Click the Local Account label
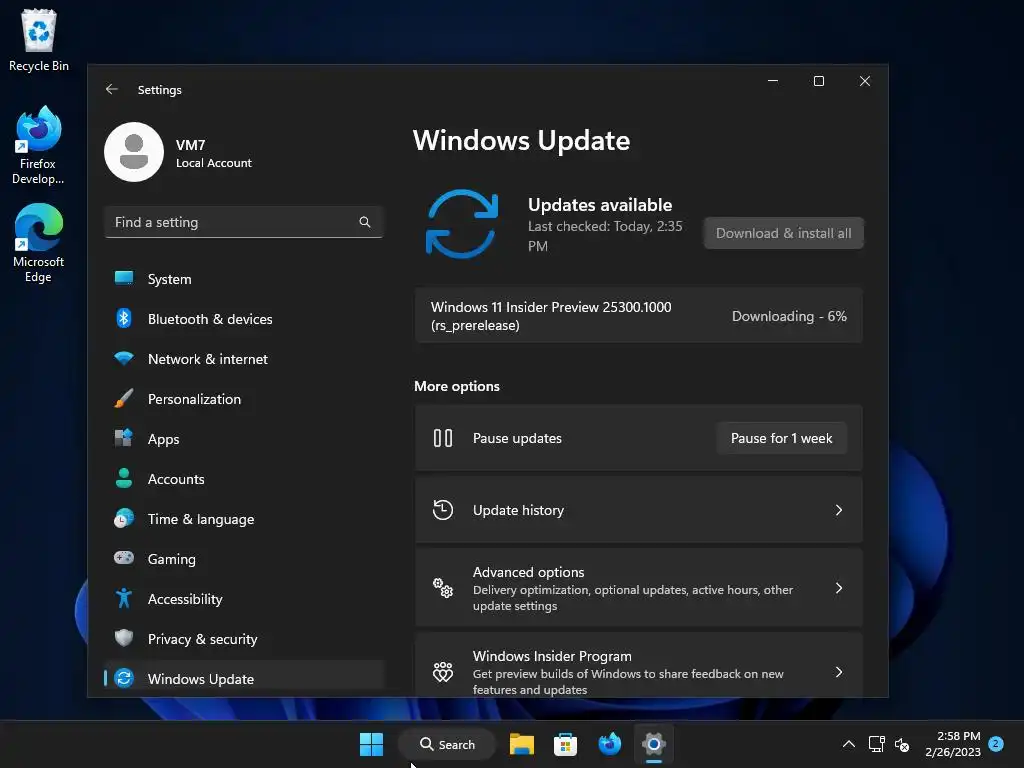 coord(214,163)
